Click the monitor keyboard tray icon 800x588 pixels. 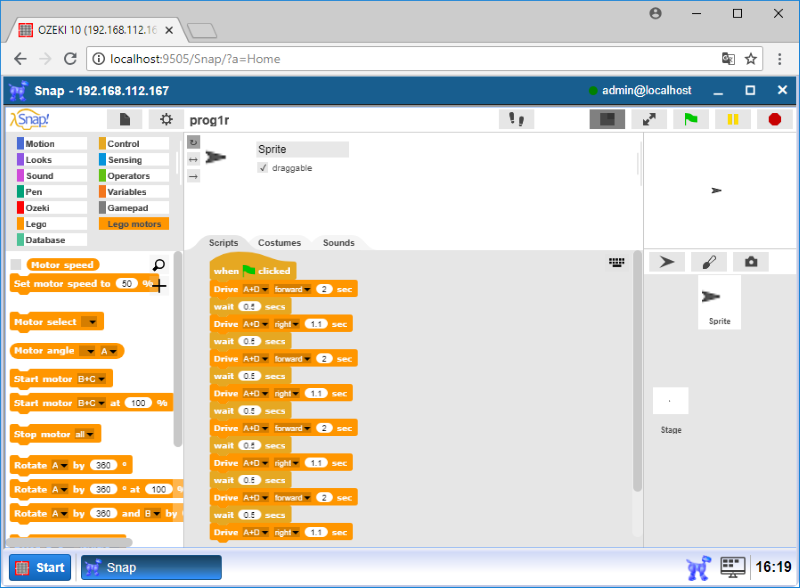click(733, 567)
